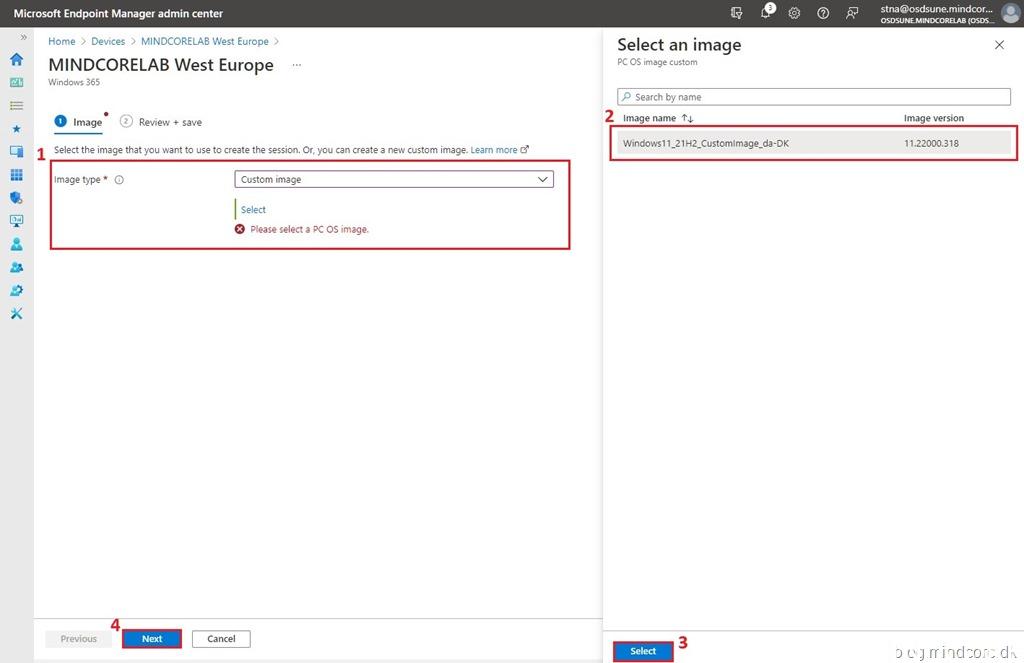Expand the left sidebar with the chevrons
1024x663 pixels.
[23, 37]
